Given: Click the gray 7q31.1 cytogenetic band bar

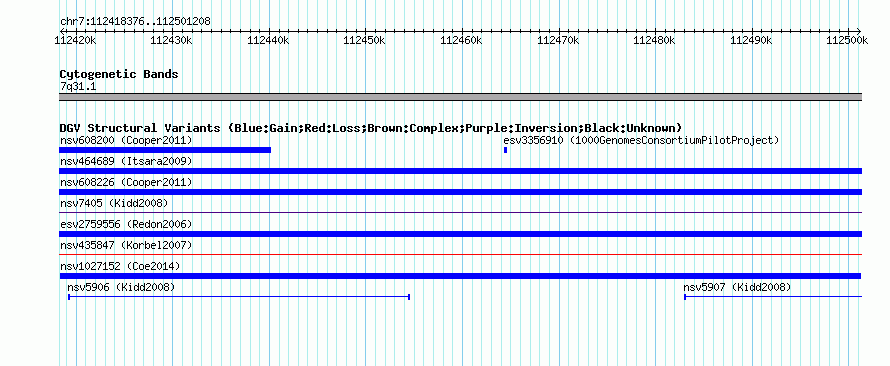Looking at the screenshot, I should click(460, 97).
